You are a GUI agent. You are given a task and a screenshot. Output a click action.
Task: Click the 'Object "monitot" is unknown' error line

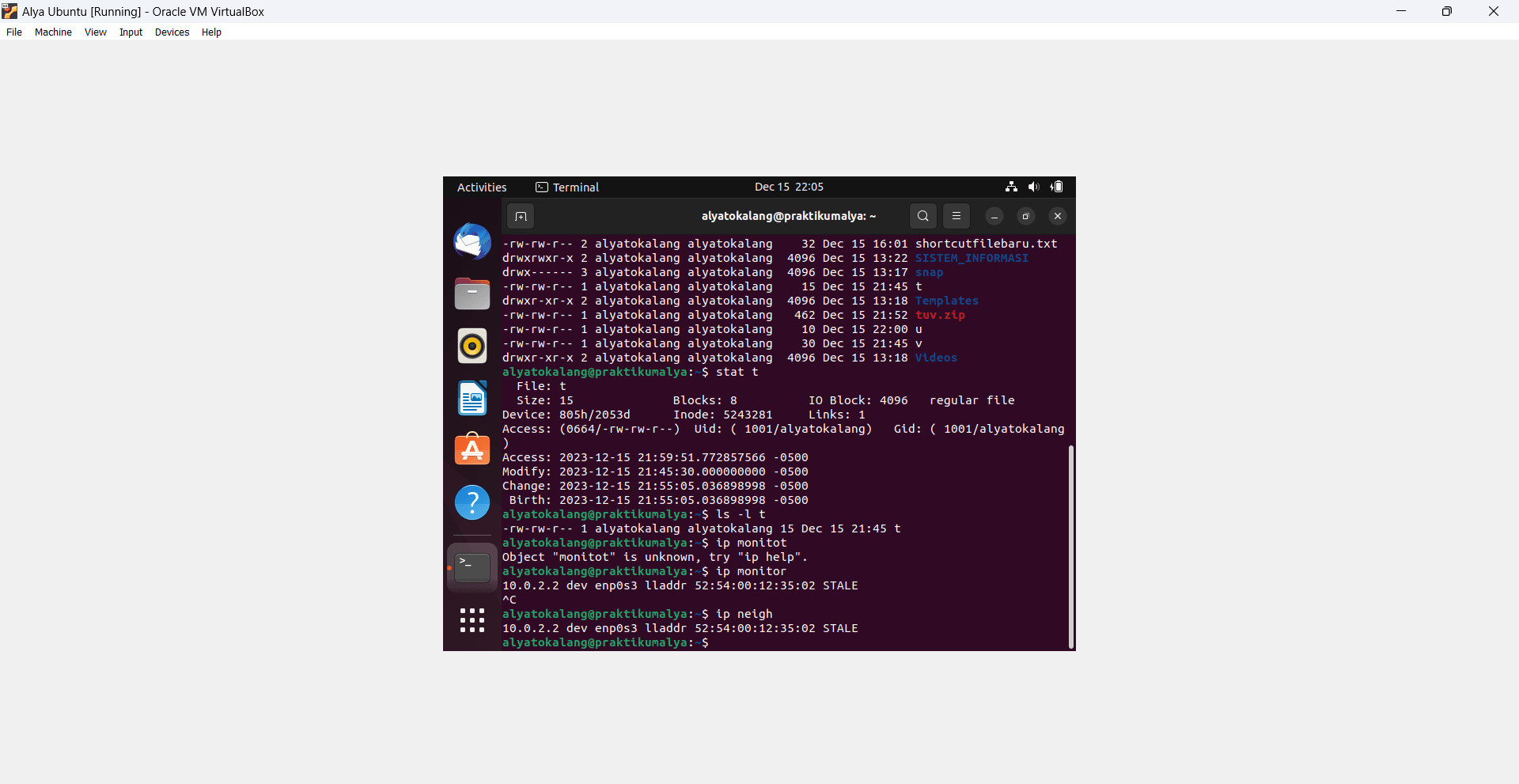pyautogui.click(x=655, y=557)
